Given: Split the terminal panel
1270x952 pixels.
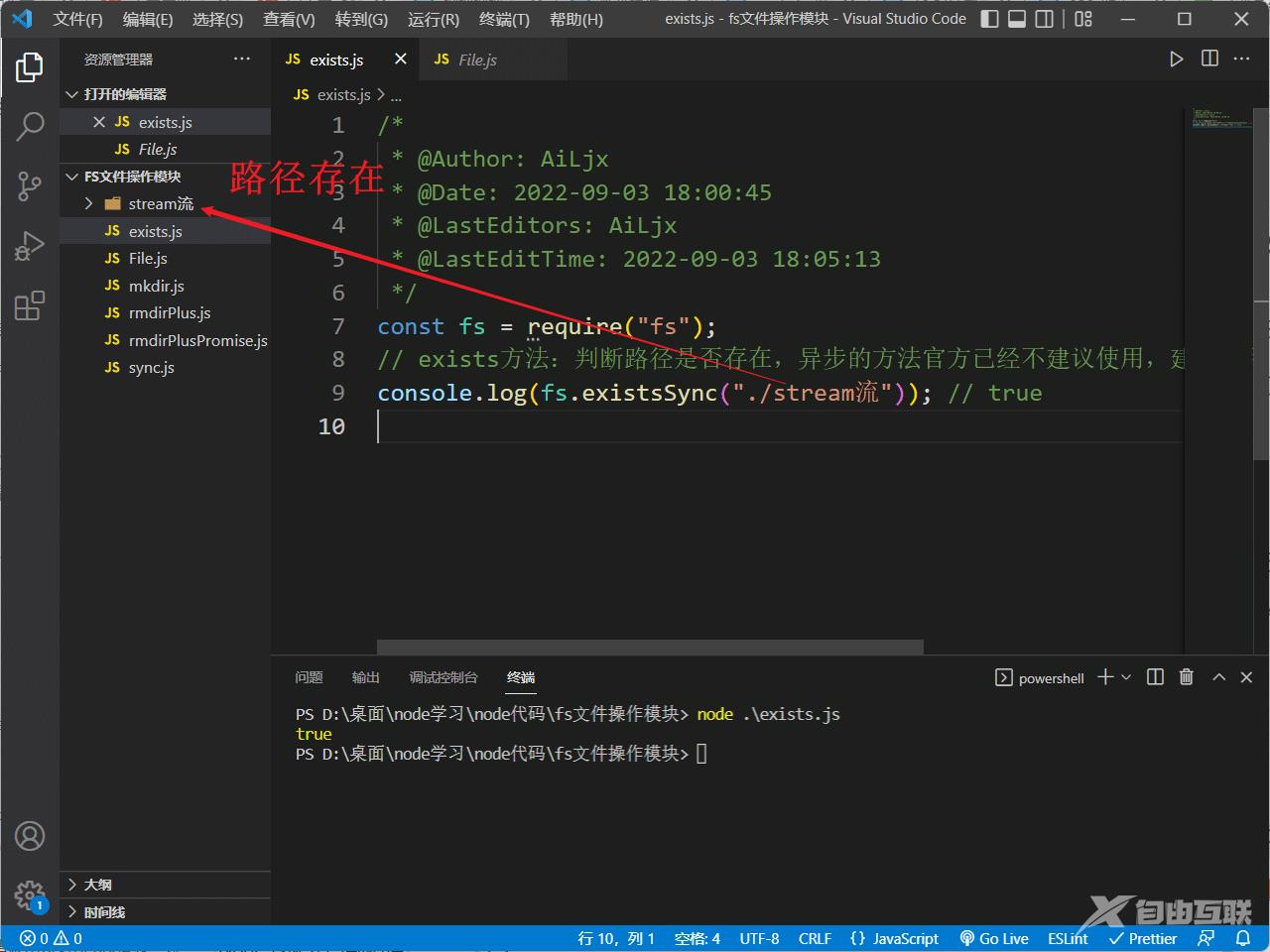Looking at the screenshot, I should 1155,676.
